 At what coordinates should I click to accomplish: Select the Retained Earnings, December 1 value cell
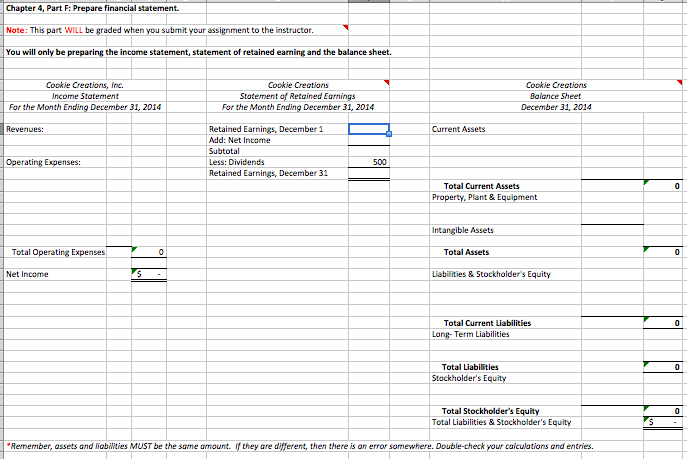pos(369,129)
